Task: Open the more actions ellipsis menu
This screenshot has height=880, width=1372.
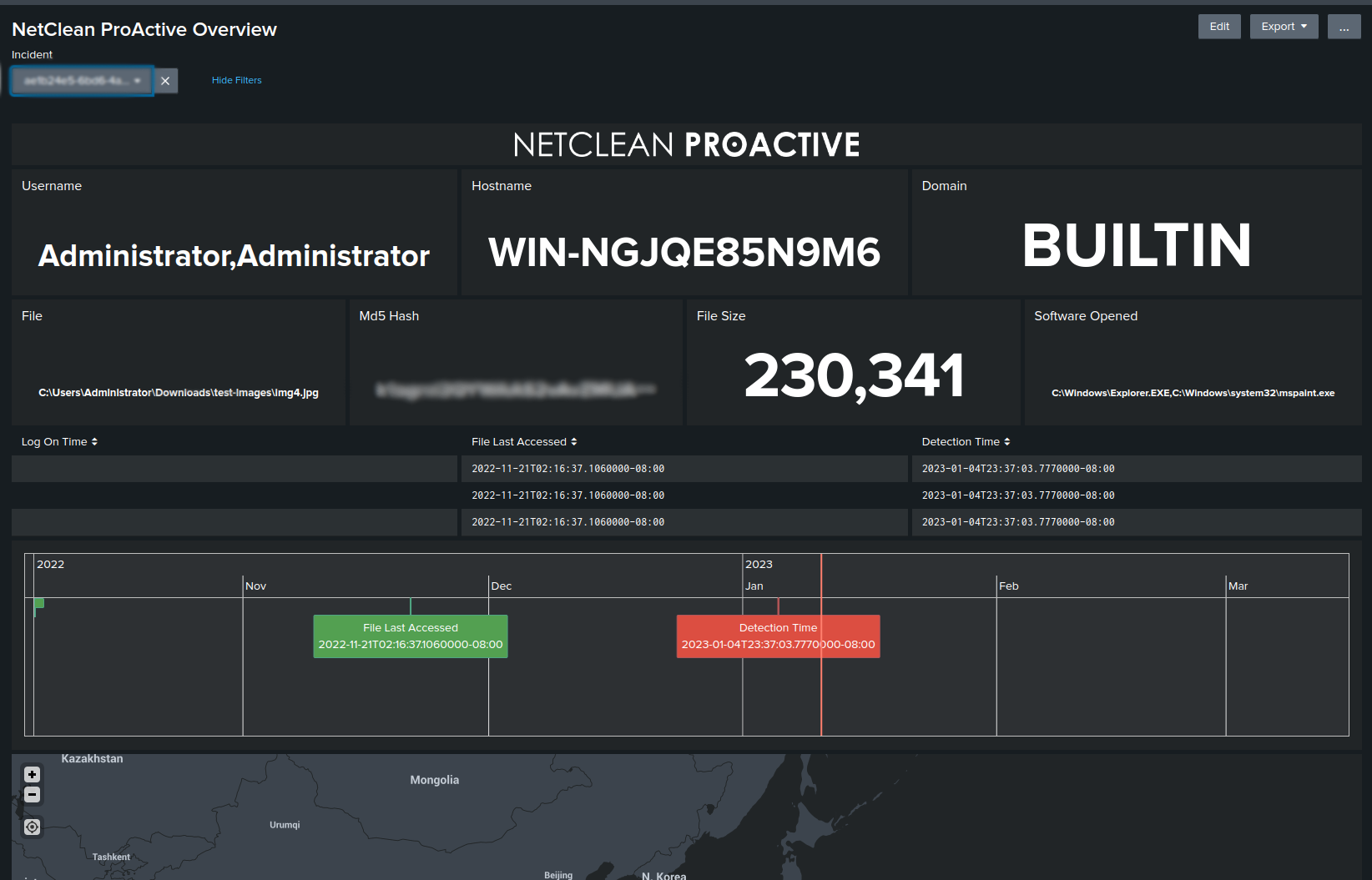Action: (1344, 27)
